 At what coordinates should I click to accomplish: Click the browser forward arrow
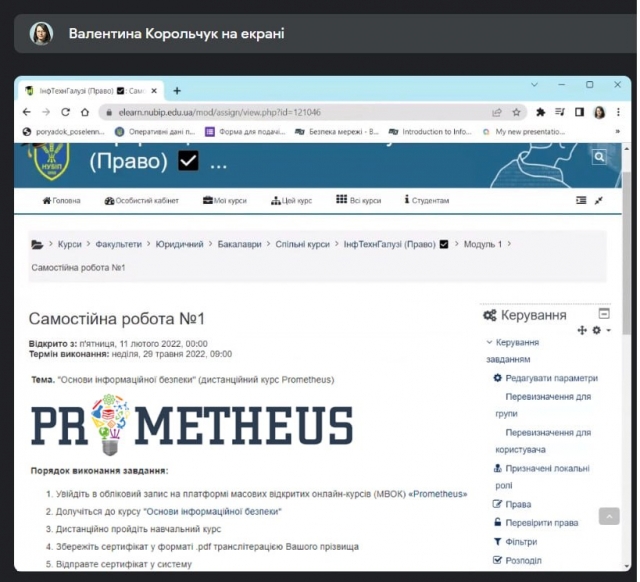(46, 112)
